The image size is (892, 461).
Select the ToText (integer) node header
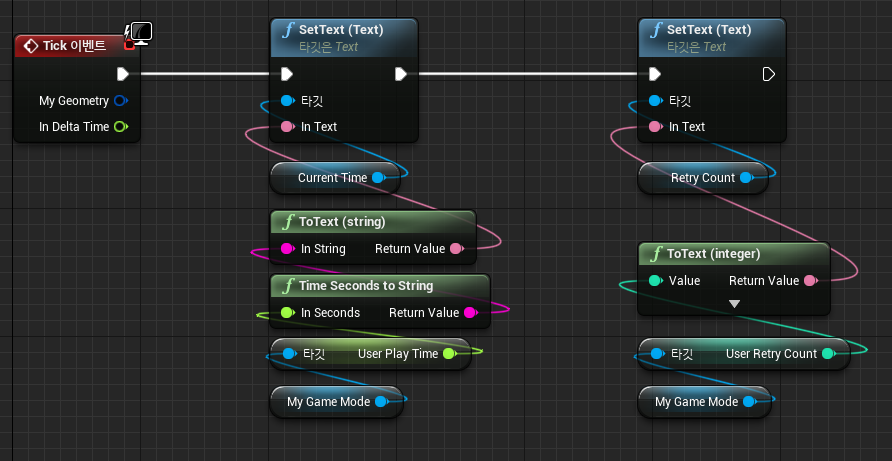click(x=734, y=254)
